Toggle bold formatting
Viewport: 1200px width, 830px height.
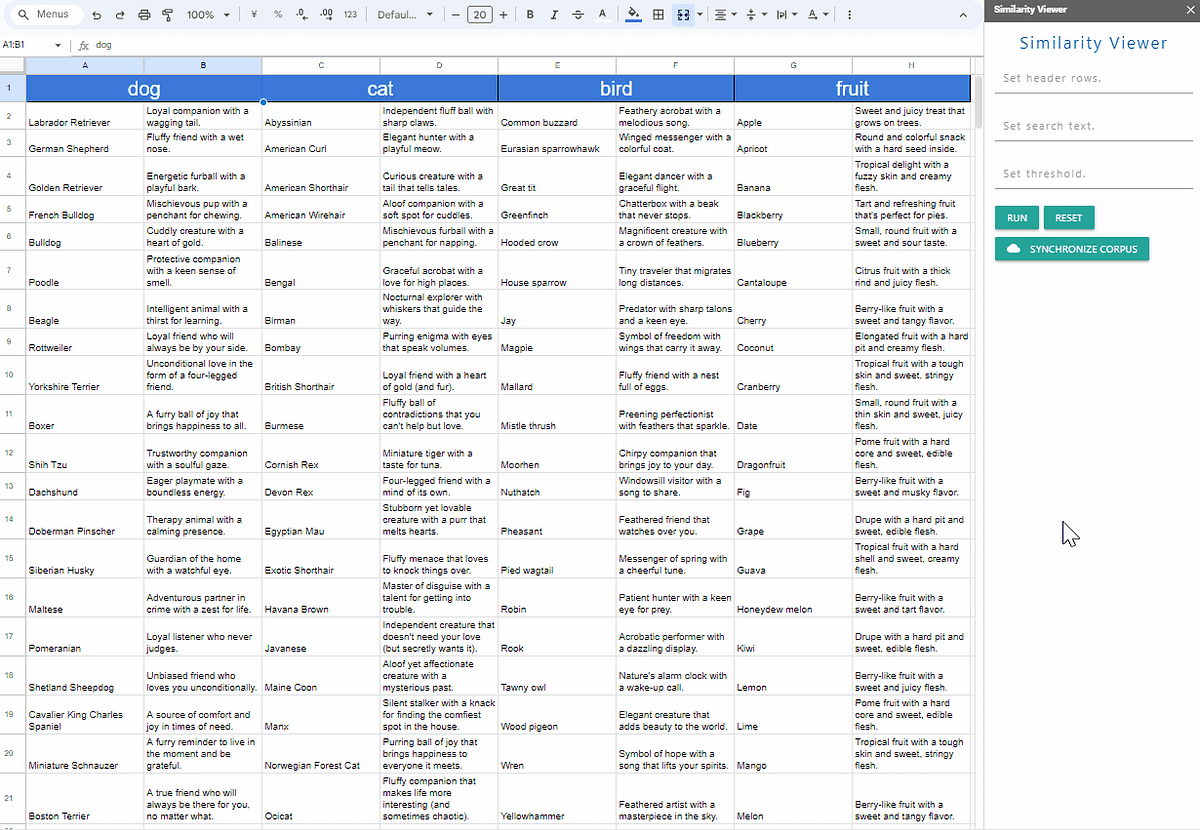click(x=529, y=15)
